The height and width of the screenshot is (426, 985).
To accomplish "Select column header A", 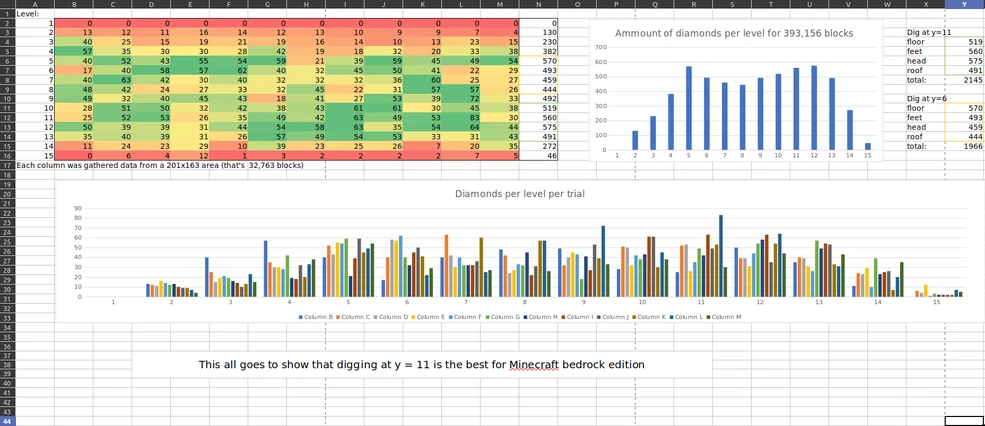I will [x=34, y=4].
